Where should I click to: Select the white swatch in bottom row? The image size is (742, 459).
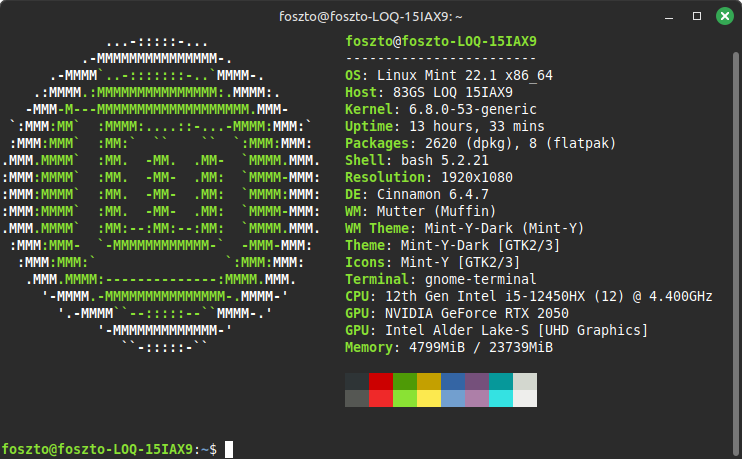[x=525, y=398]
